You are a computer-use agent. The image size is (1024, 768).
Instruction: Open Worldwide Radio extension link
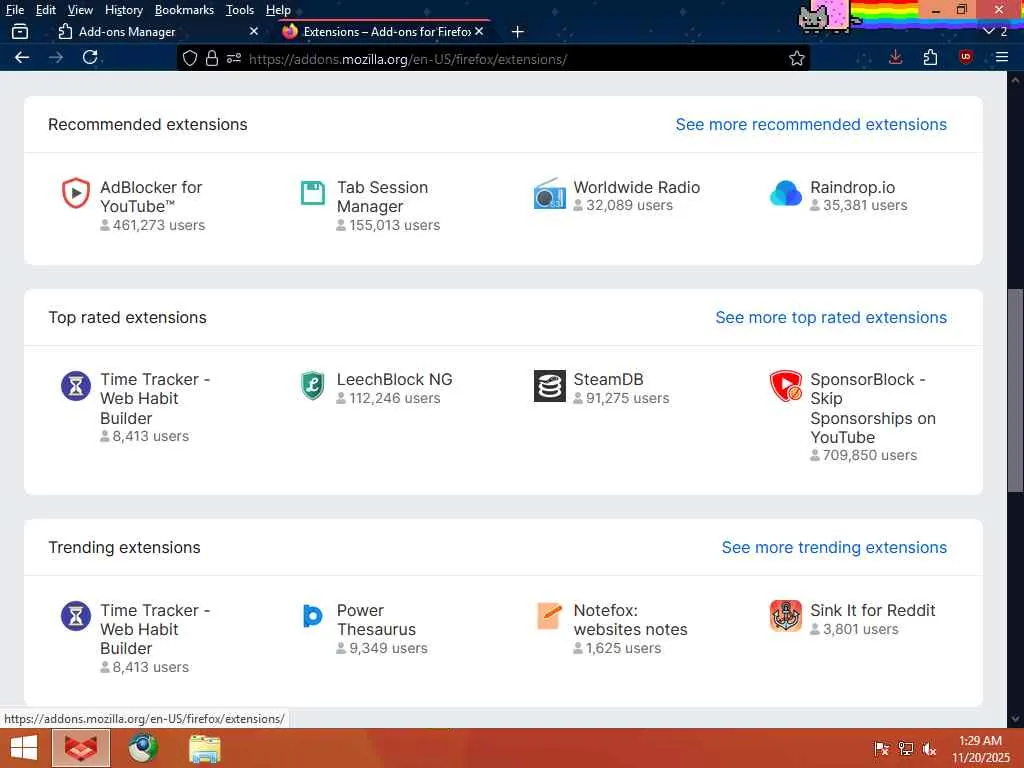pyautogui.click(x=637, y=187)
